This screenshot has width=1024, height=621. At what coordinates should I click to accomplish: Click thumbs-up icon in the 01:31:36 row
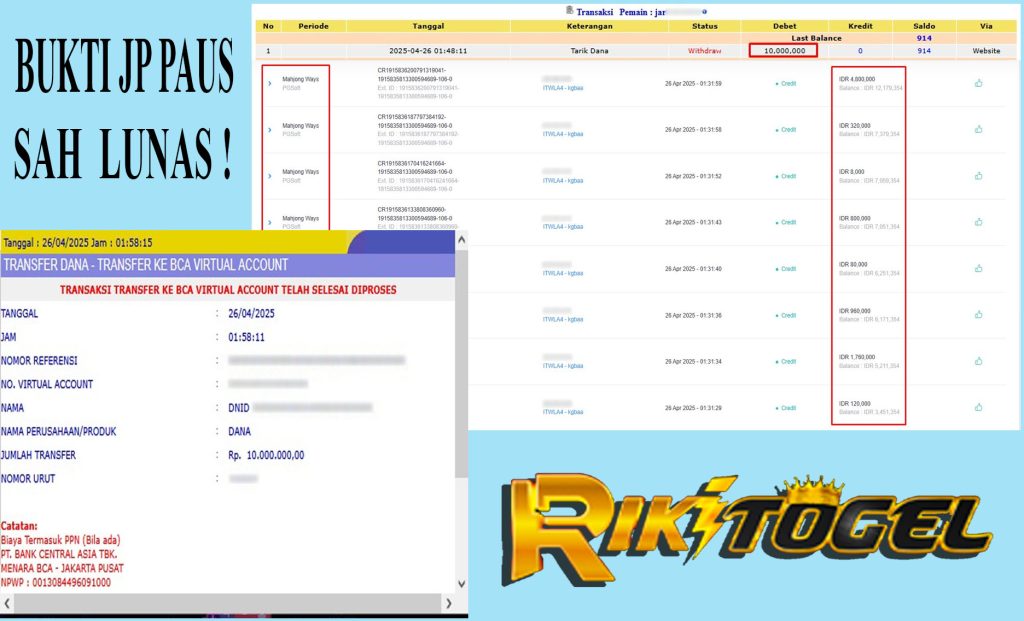978,315
